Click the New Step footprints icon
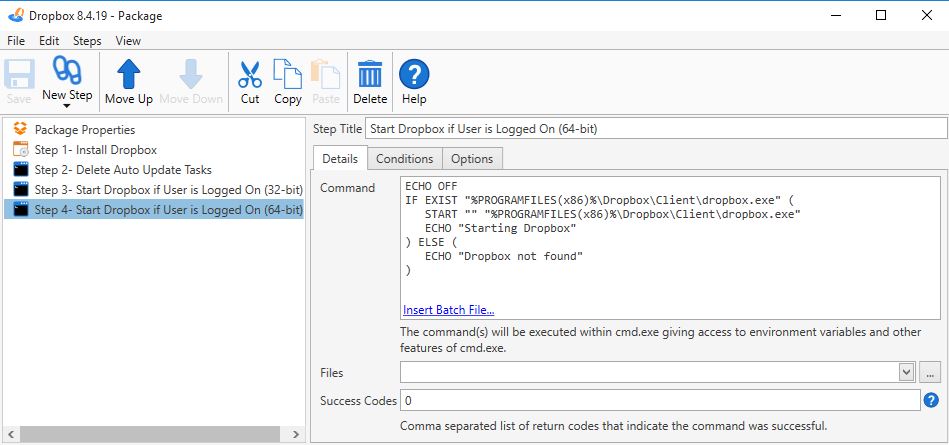Screen dimensions: 949x445 (67, 70)
